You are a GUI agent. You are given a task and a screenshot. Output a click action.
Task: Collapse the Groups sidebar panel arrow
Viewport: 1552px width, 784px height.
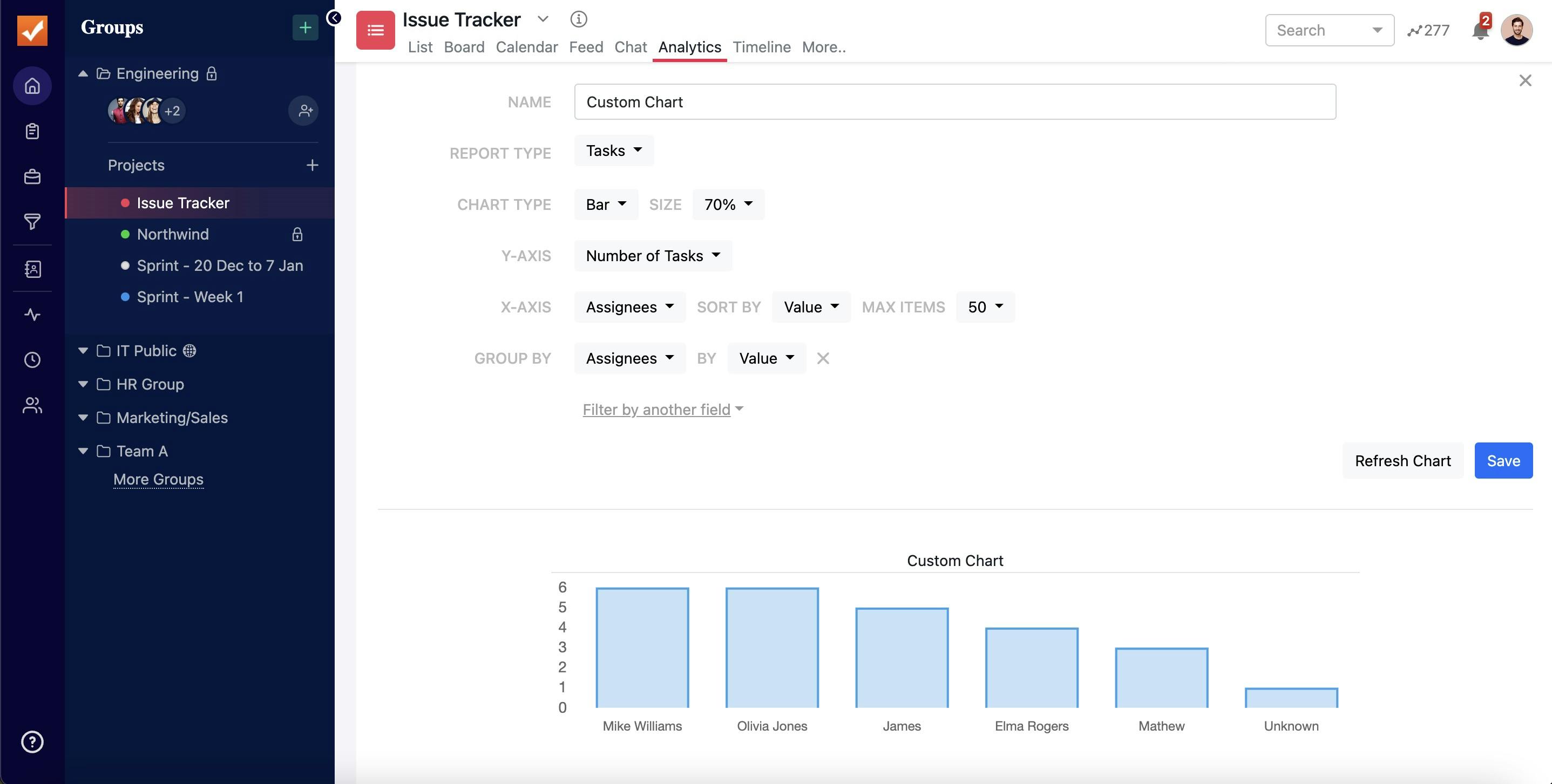tap(334, 17)
